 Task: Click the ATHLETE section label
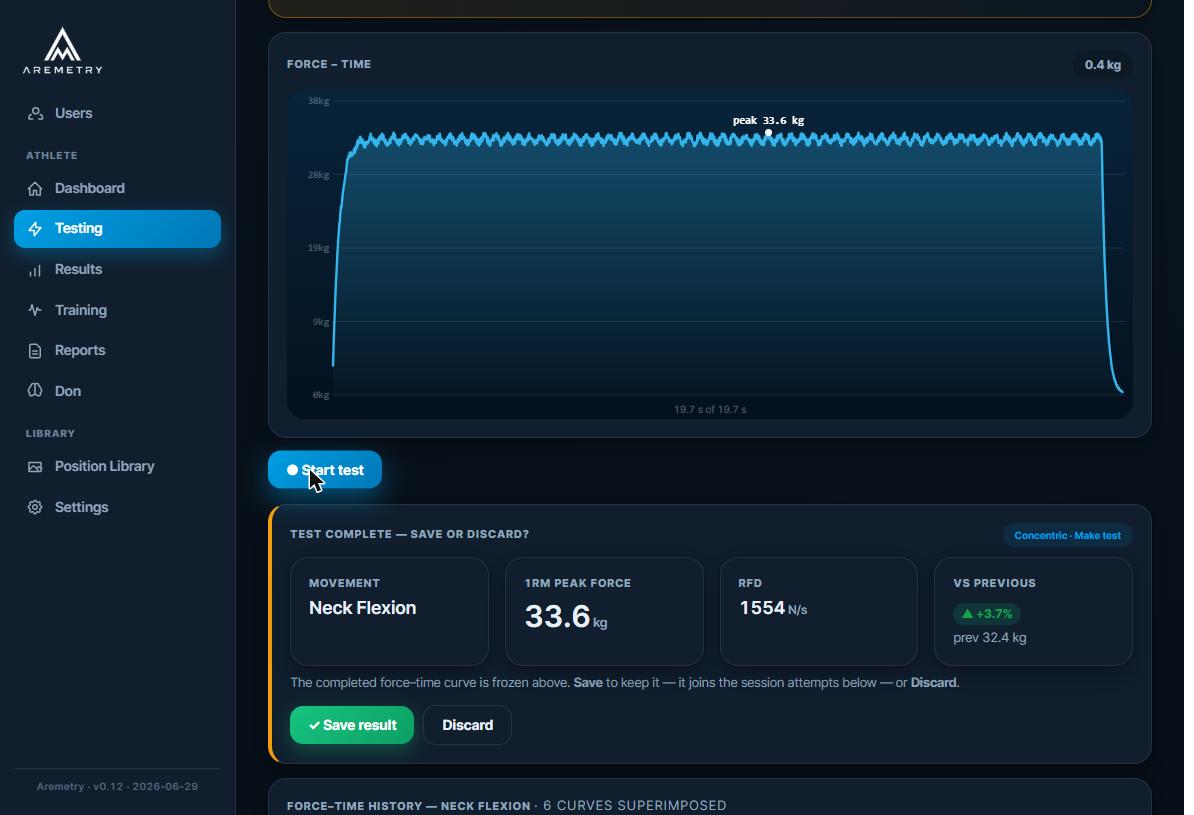52,155
